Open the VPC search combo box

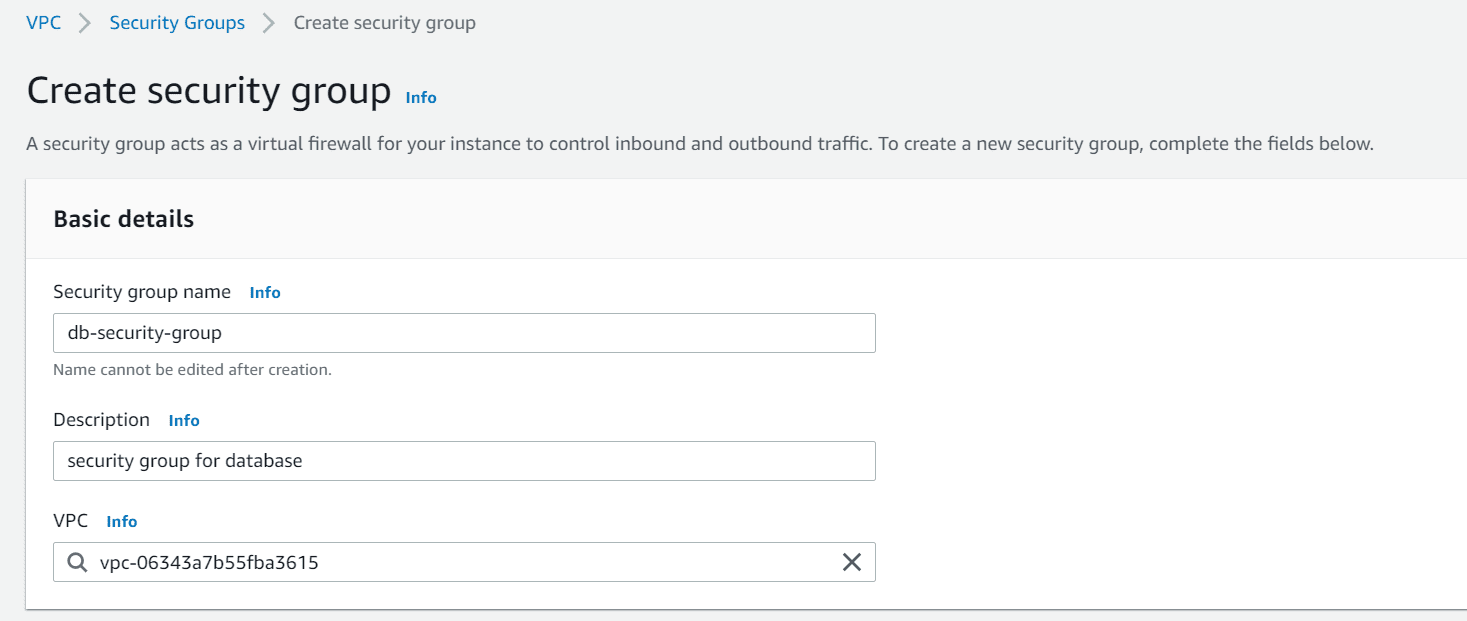[464, 562]
